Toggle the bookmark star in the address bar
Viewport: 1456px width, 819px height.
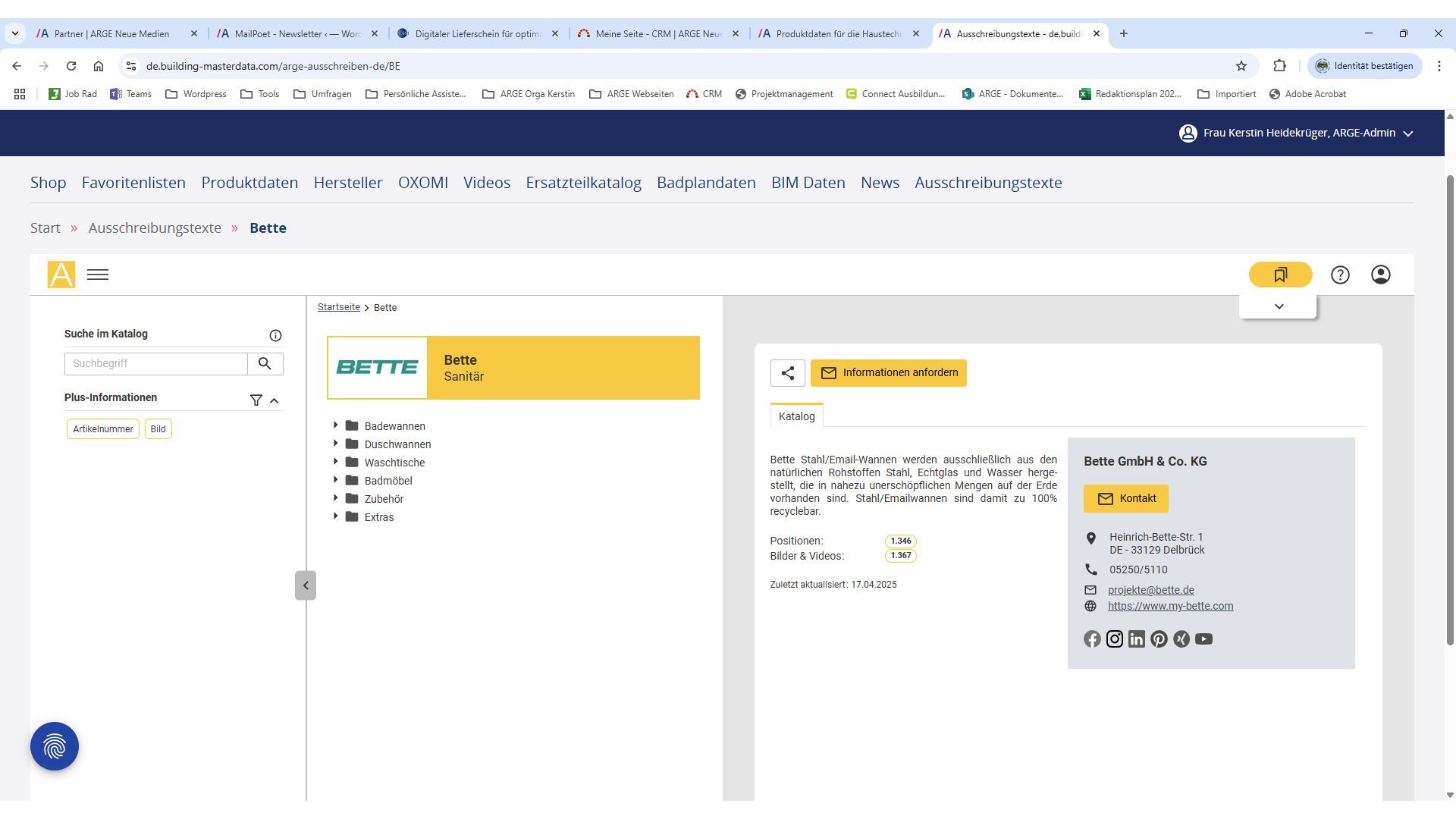point(1241,66)
